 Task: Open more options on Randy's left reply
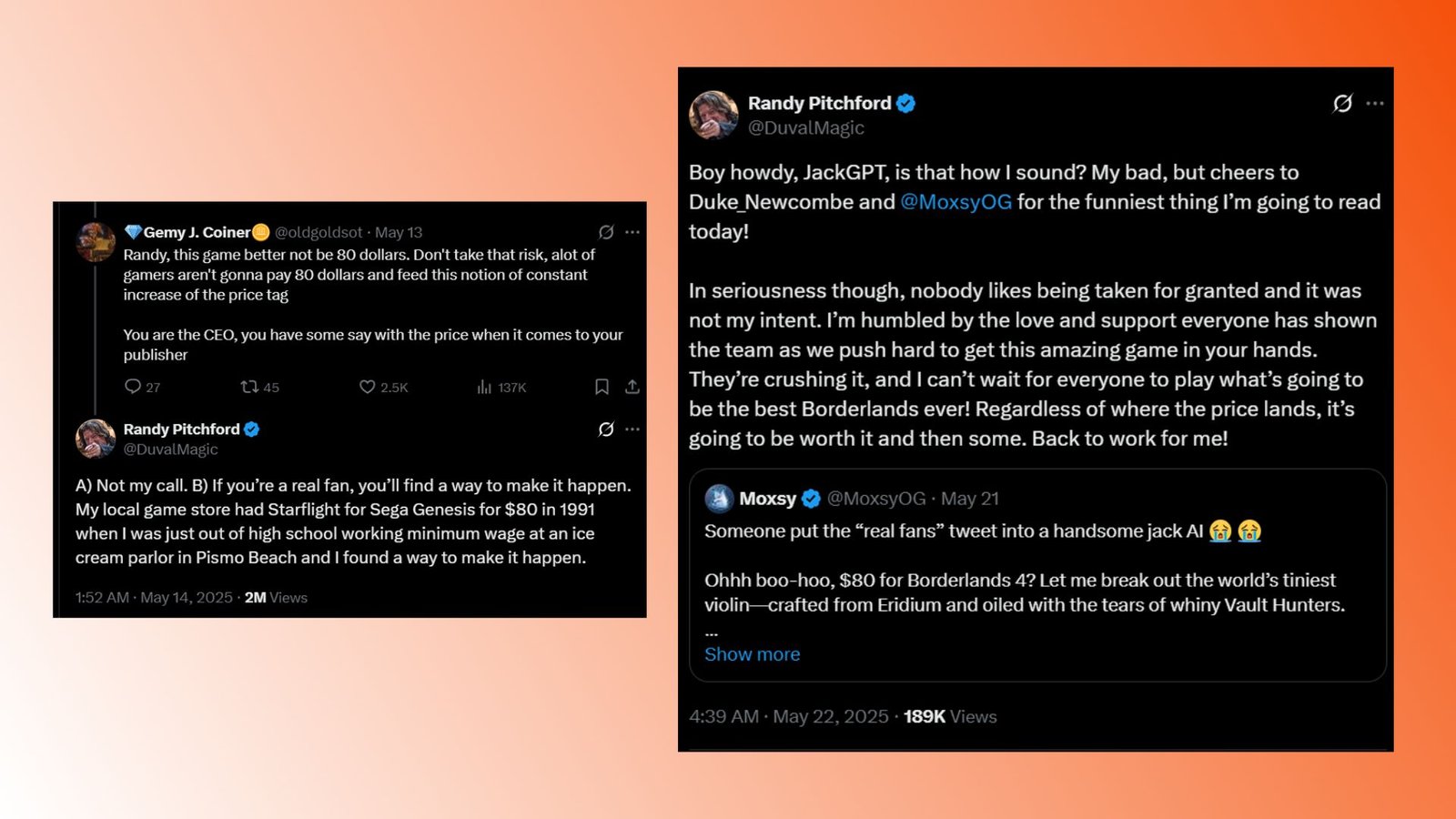click(632, 429)
